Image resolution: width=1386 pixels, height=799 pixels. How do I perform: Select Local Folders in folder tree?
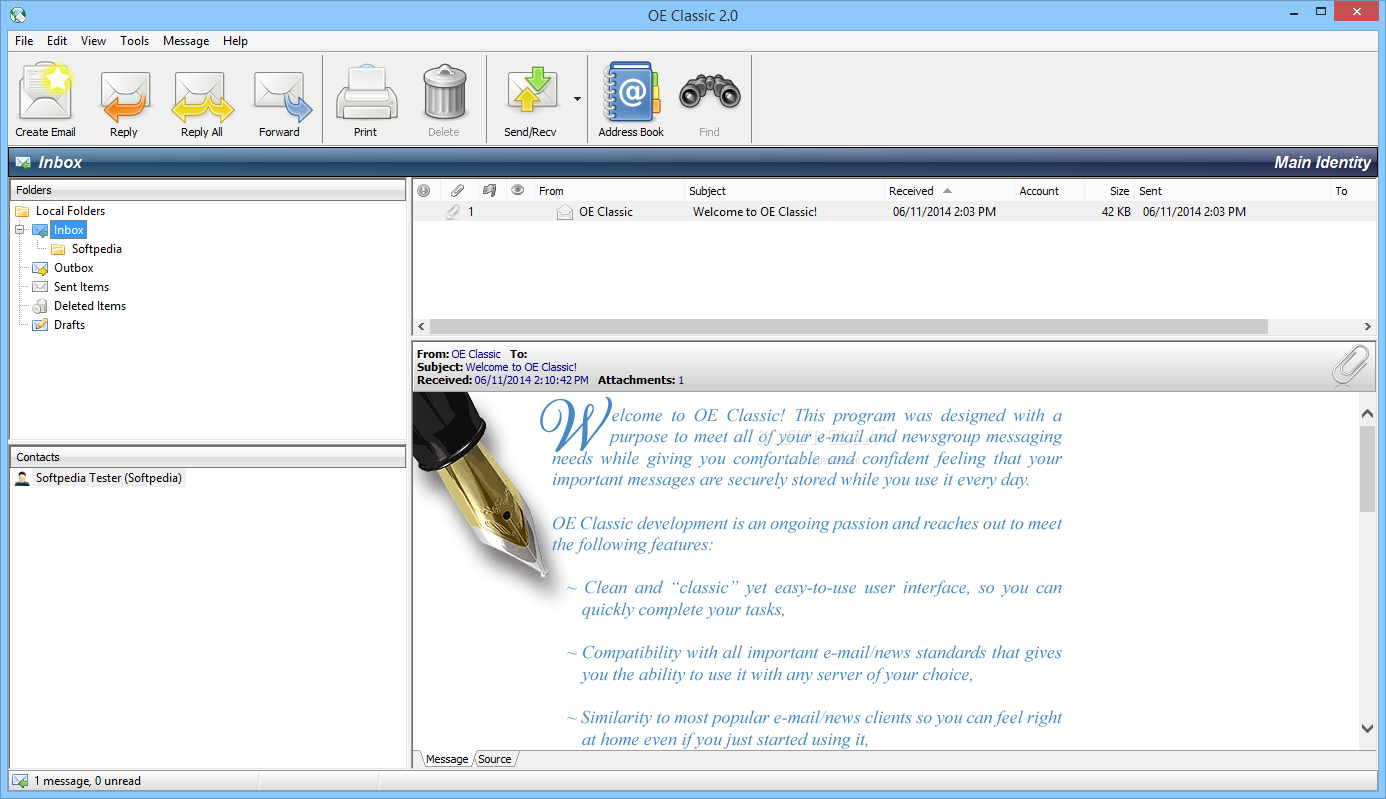(x=70, y=211)
